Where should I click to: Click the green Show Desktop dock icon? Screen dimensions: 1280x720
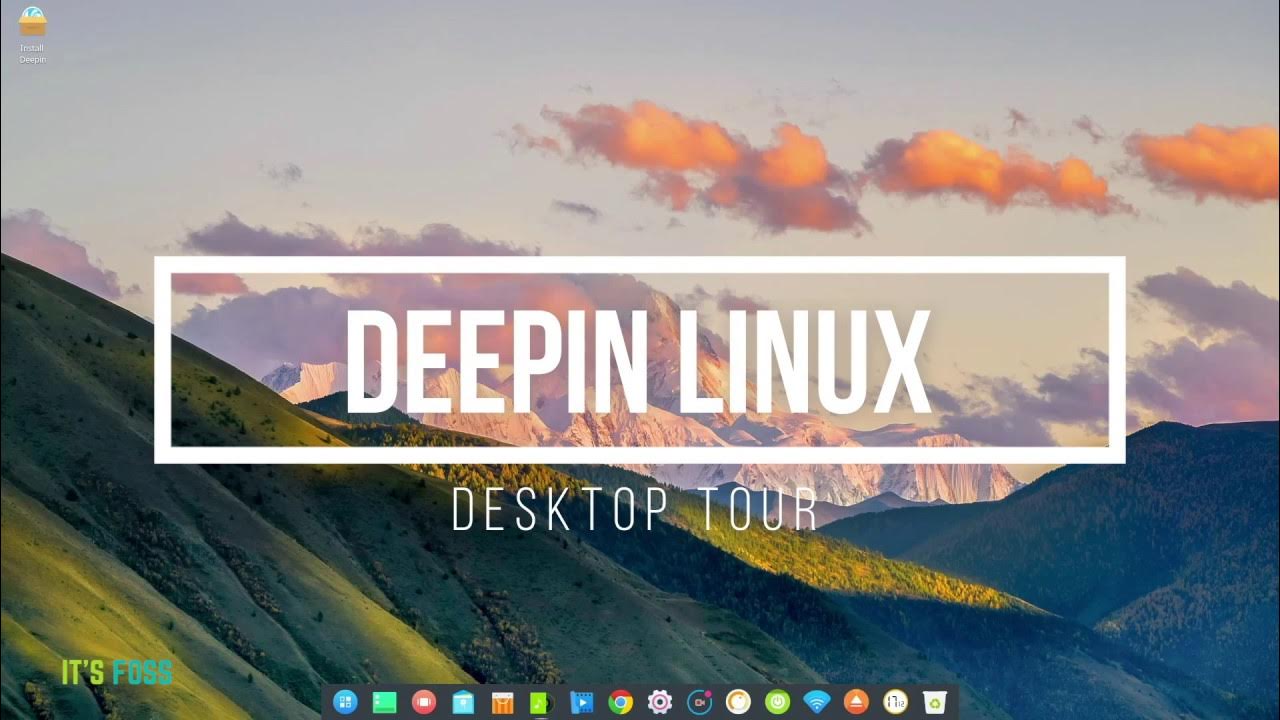point(385,702)
